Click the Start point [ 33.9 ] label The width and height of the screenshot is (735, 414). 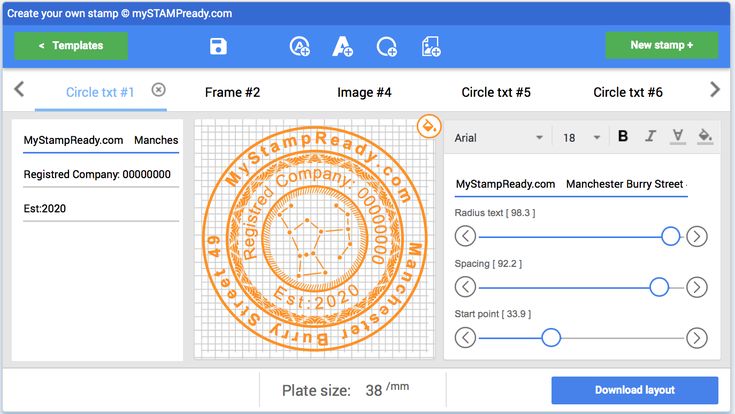493,314
